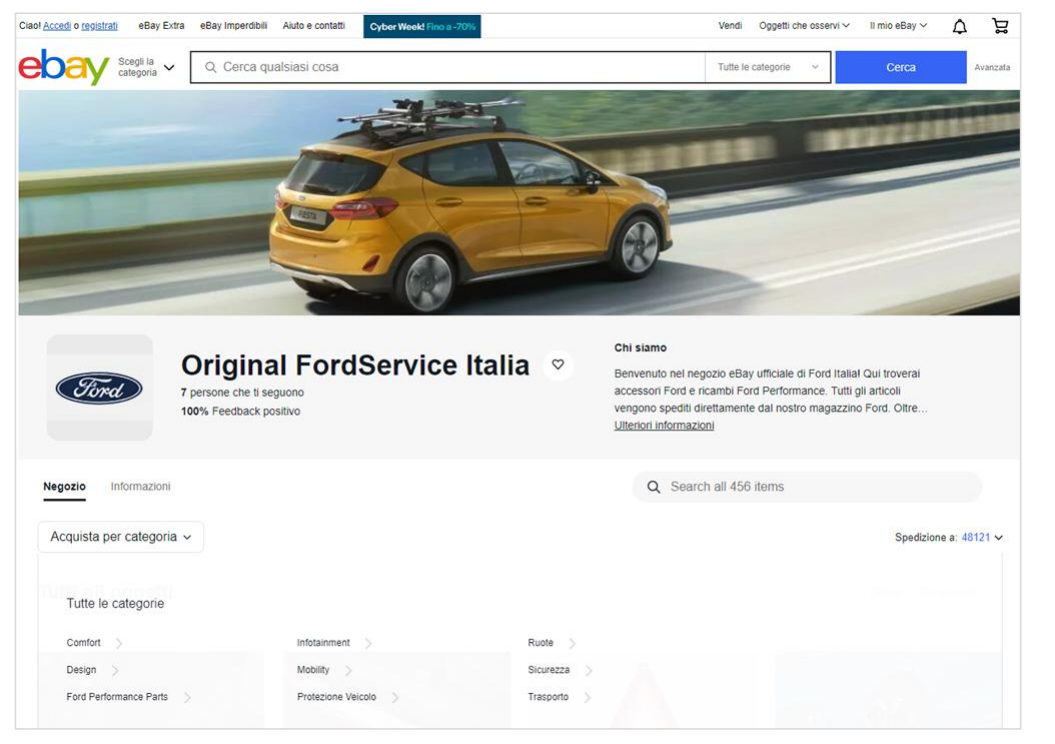The width and height of the screenshot is (1055, 744).
Task: Select the Comfort category
Action: [83, 643]
